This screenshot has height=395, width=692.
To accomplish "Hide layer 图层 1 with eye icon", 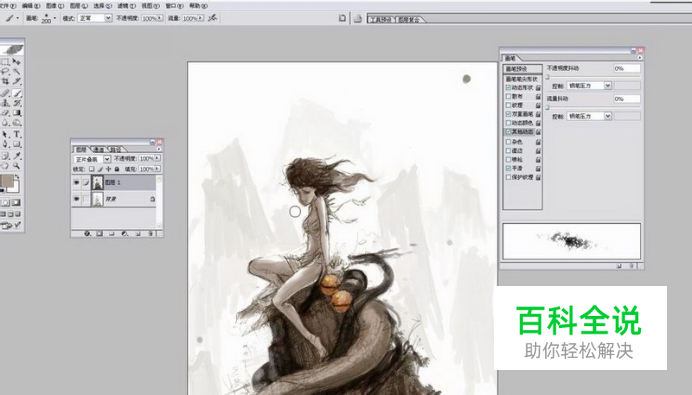I will (x=76, y=182).
